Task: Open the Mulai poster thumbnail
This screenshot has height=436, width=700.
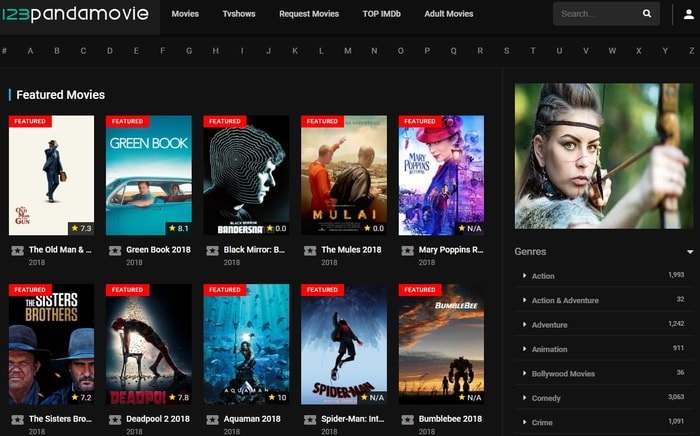Action: click(344, 175)
